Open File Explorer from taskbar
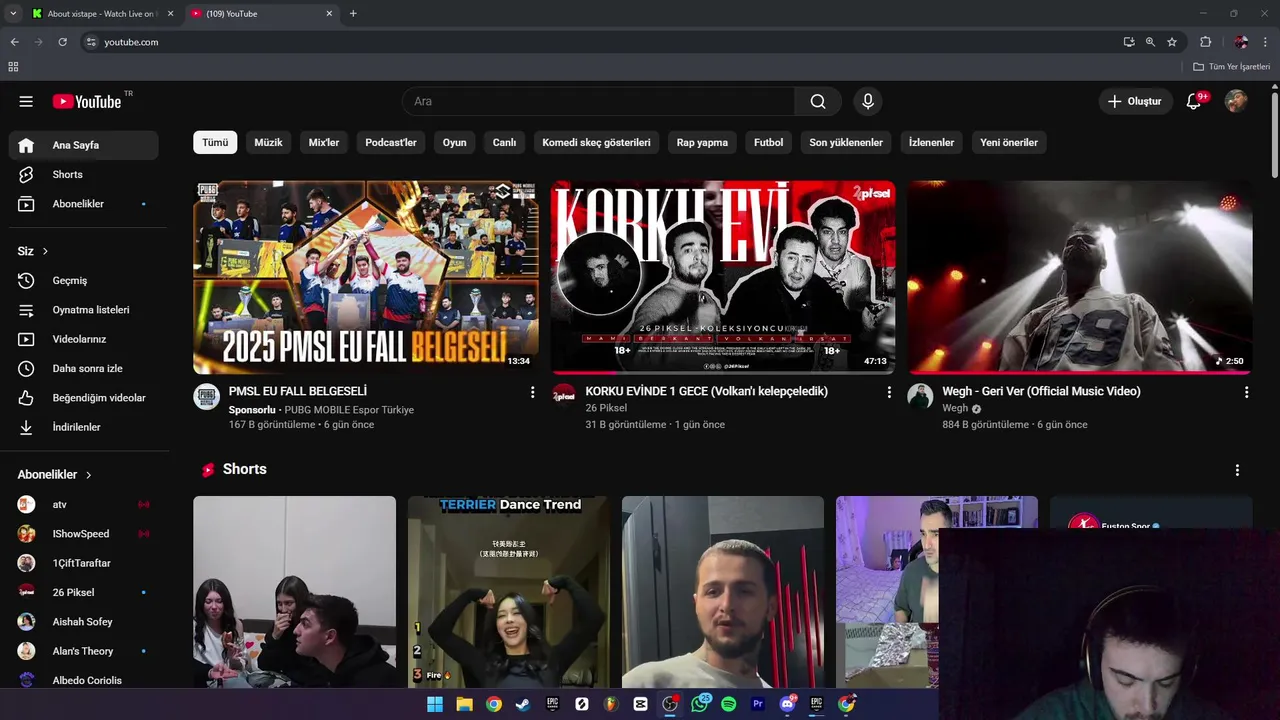This screenshot has width=1280, height=720. point(464,704)
